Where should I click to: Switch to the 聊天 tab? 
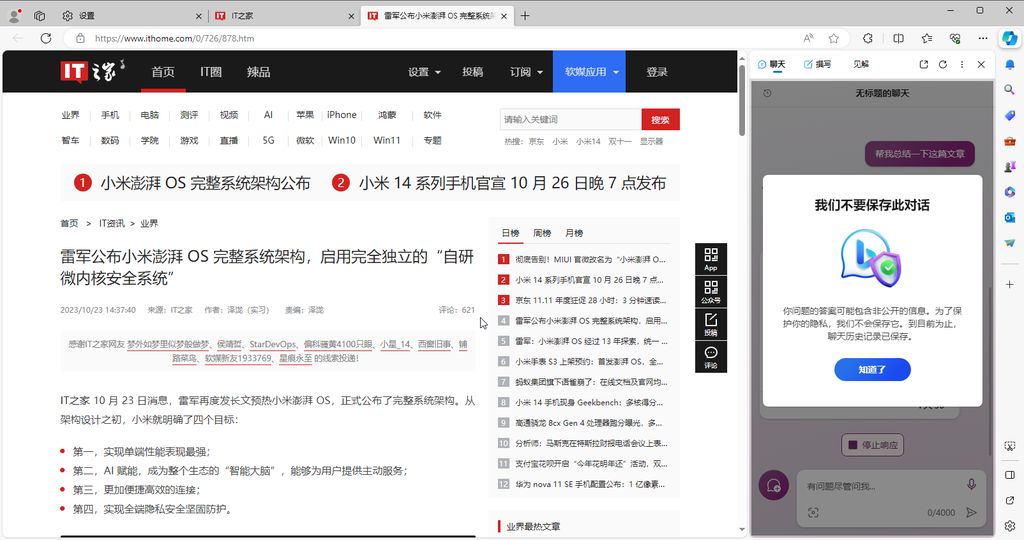[771, 64]
